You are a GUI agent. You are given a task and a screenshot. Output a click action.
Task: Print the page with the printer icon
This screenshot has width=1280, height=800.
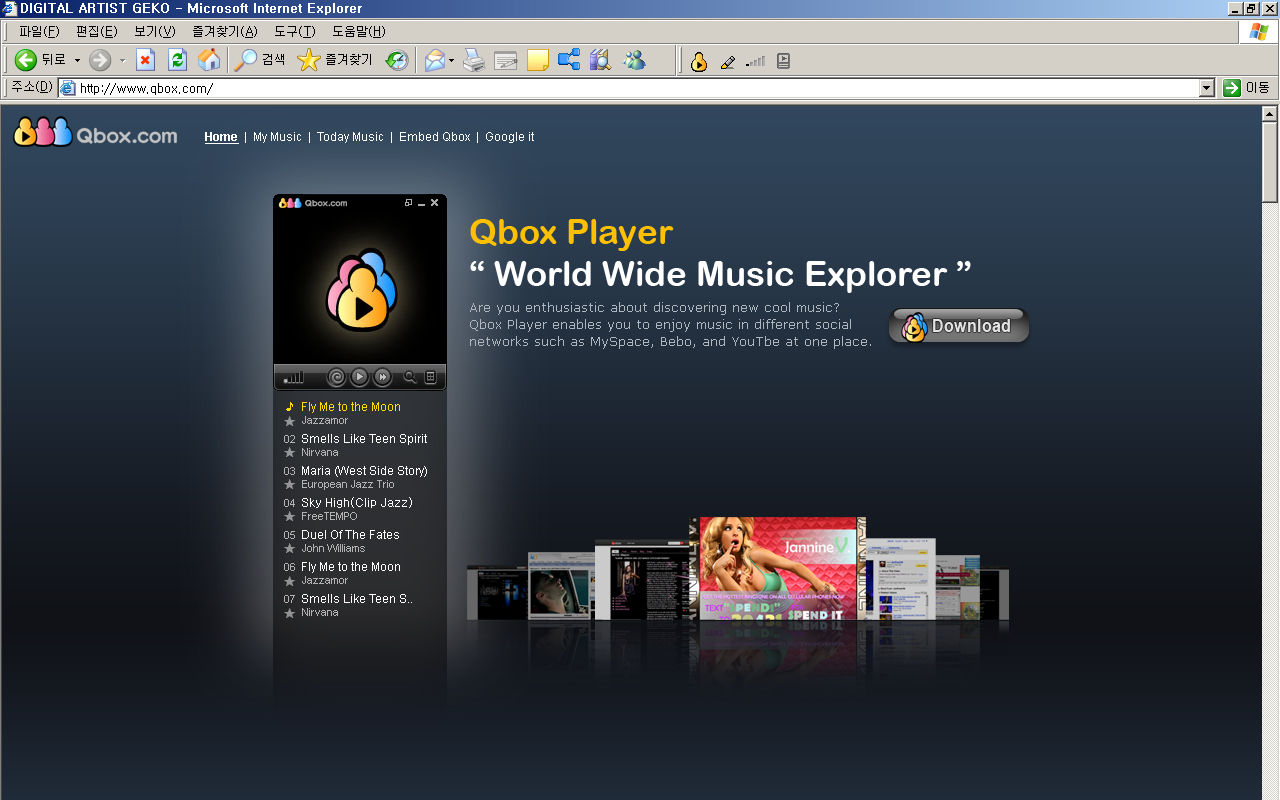point(474,60)
